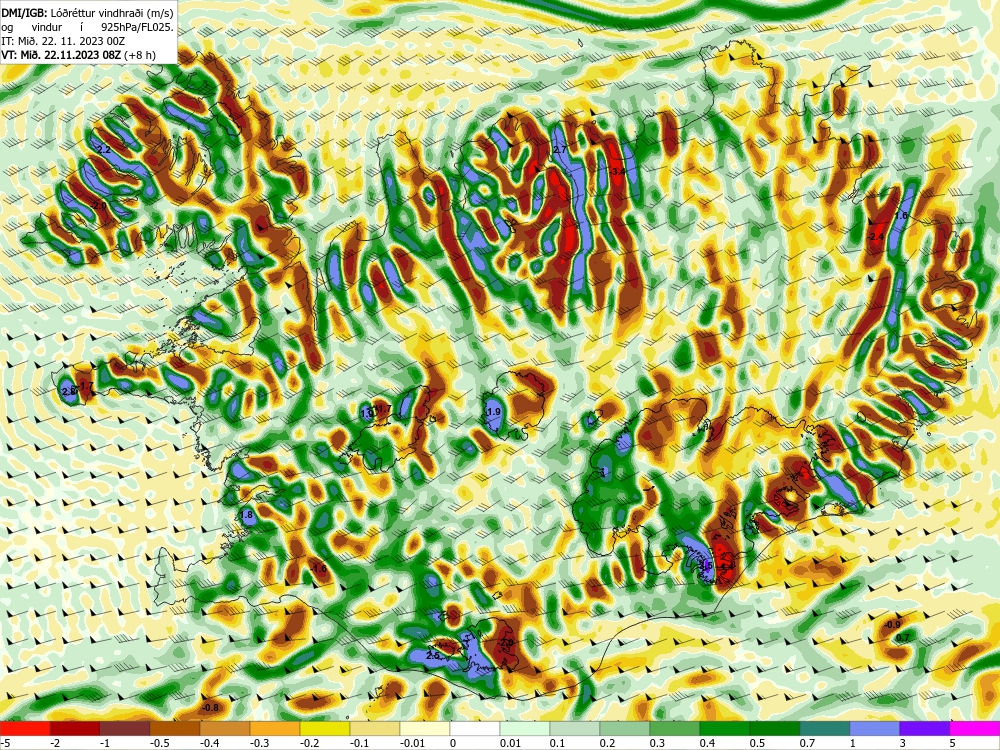Click the '2.6' value near the south coast

434,656
